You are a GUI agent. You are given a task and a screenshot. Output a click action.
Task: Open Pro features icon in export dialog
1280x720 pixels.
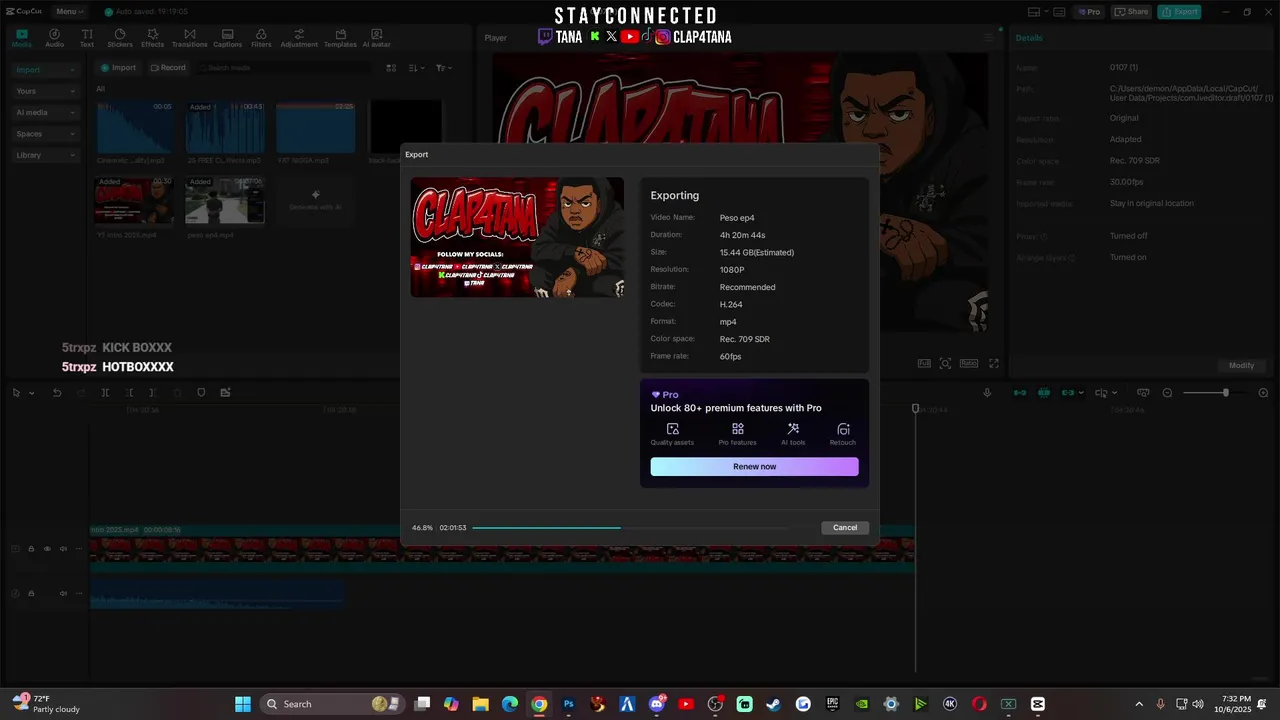(737, 434)
